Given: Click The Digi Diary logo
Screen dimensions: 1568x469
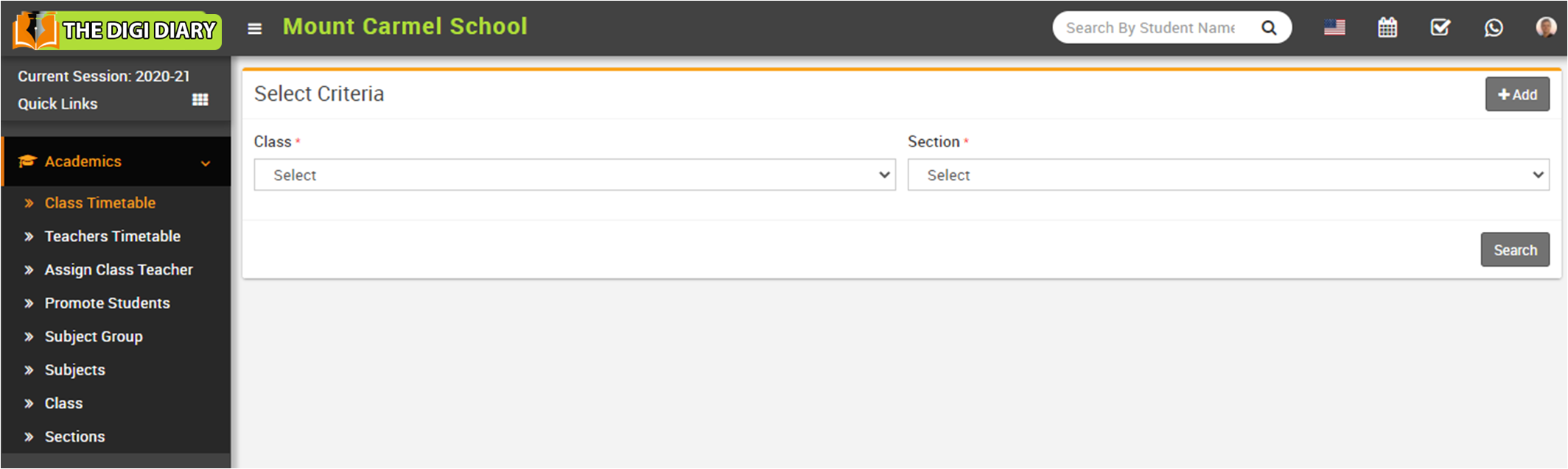Looking at the screenshot, I should [116, 30].
